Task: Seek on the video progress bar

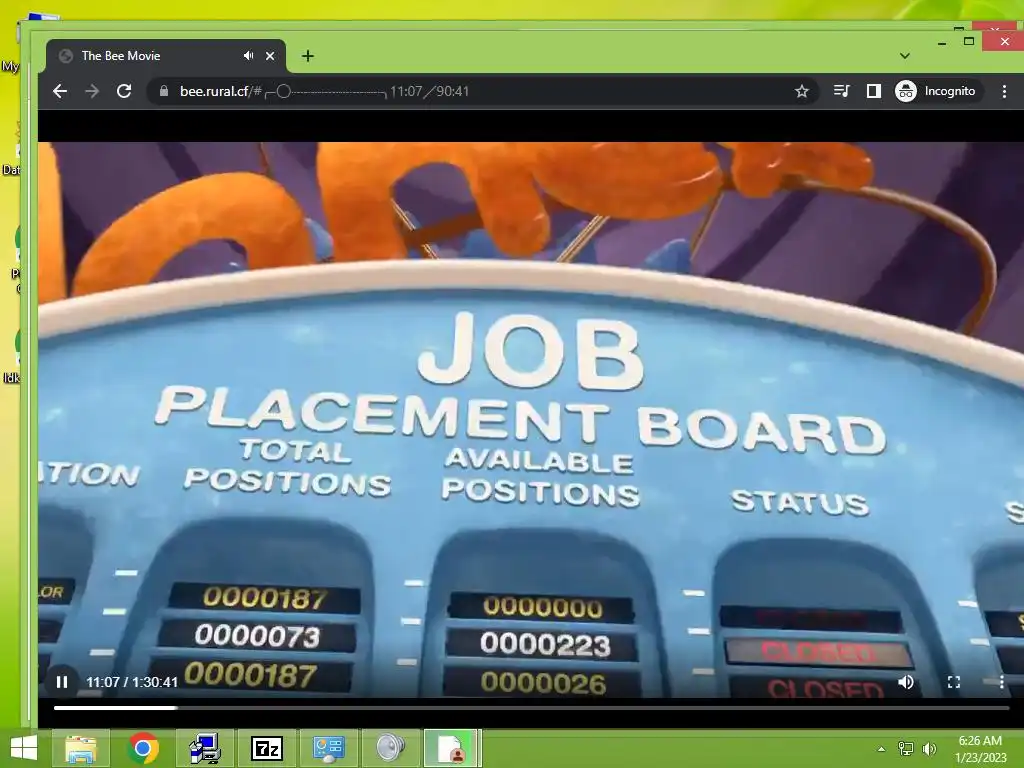Action: pos(531,707)
